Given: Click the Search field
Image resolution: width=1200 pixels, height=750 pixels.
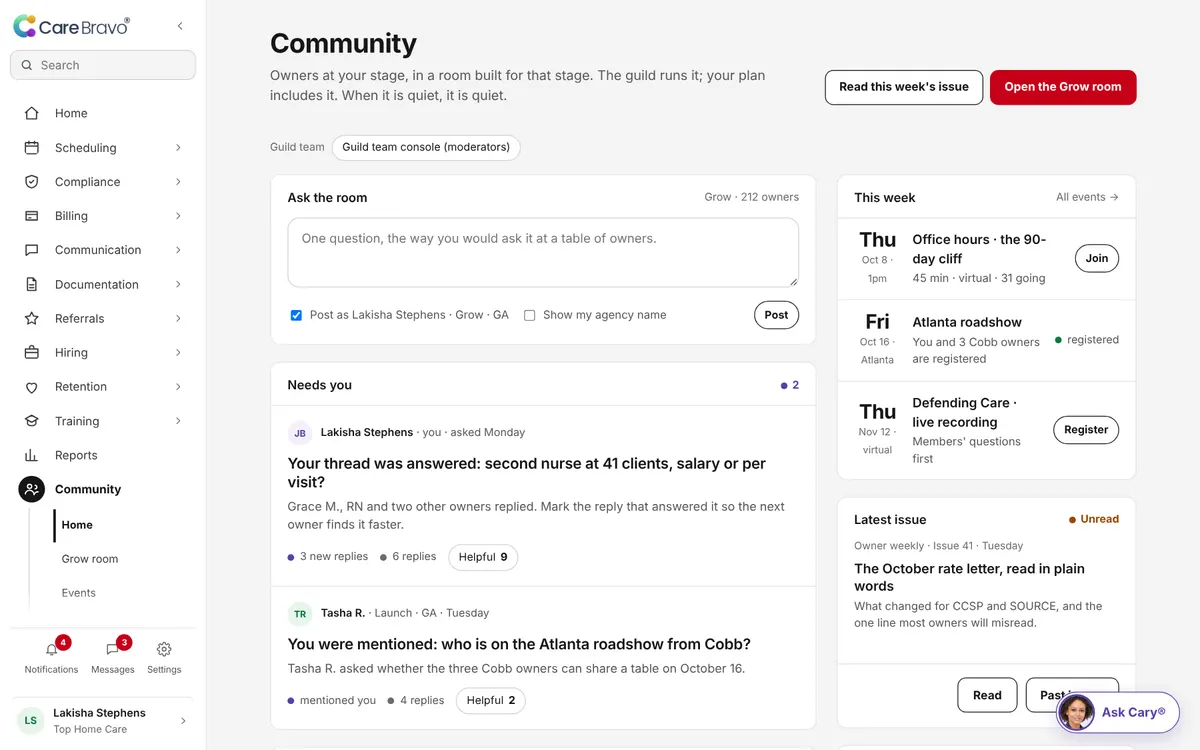Looking at the screenshot, I should coord(103,65).
